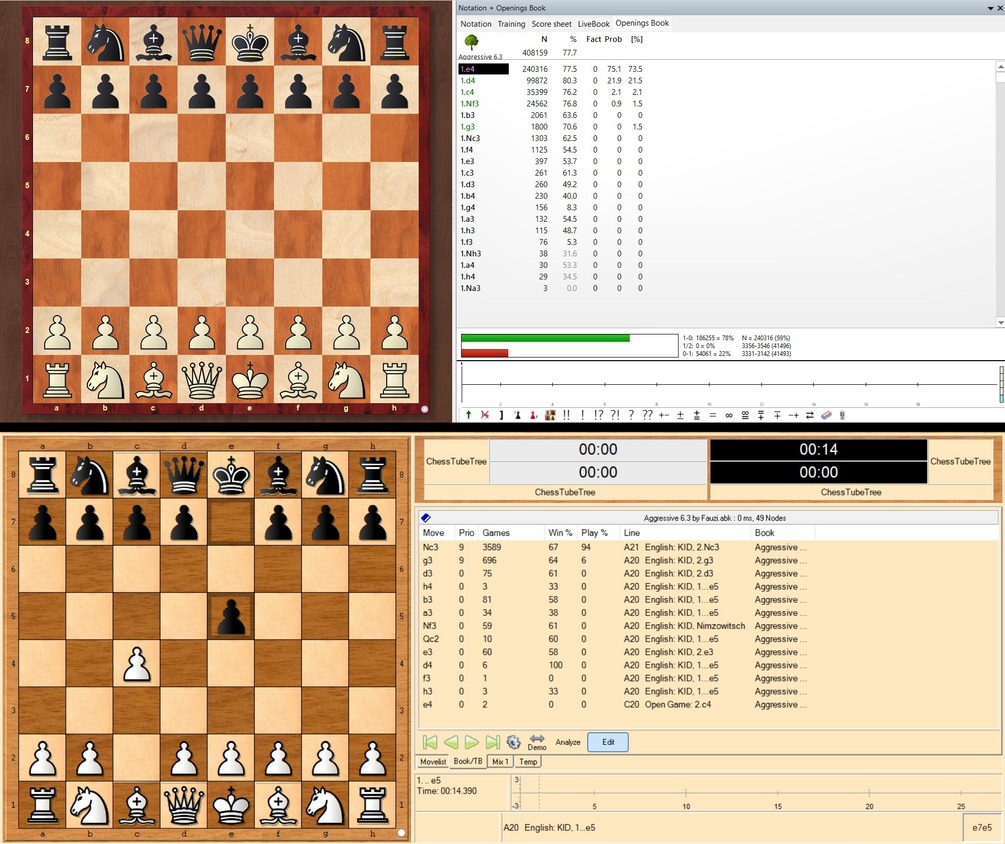Toggle the Demo mode button
1005x844 pixels.
[x=537, y=743]
